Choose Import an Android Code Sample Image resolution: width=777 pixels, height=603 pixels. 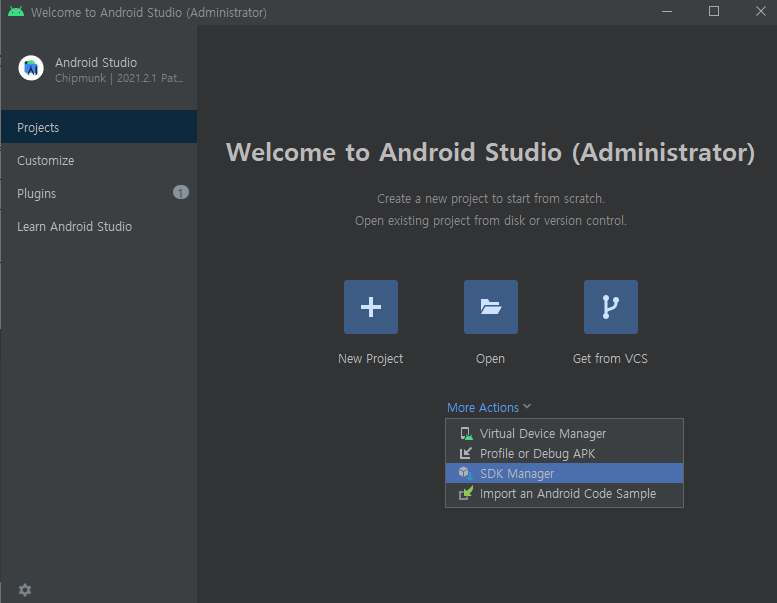(x=564, y=493)
